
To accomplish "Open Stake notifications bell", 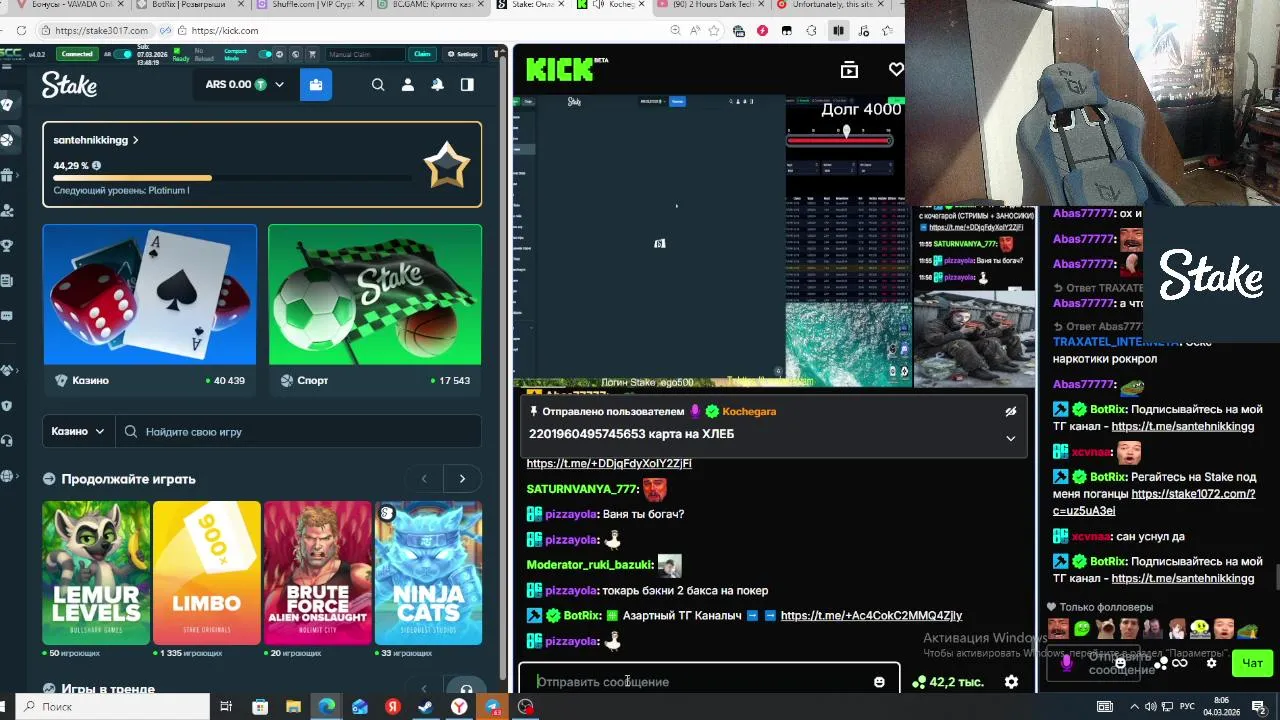I will coord(437,85).
